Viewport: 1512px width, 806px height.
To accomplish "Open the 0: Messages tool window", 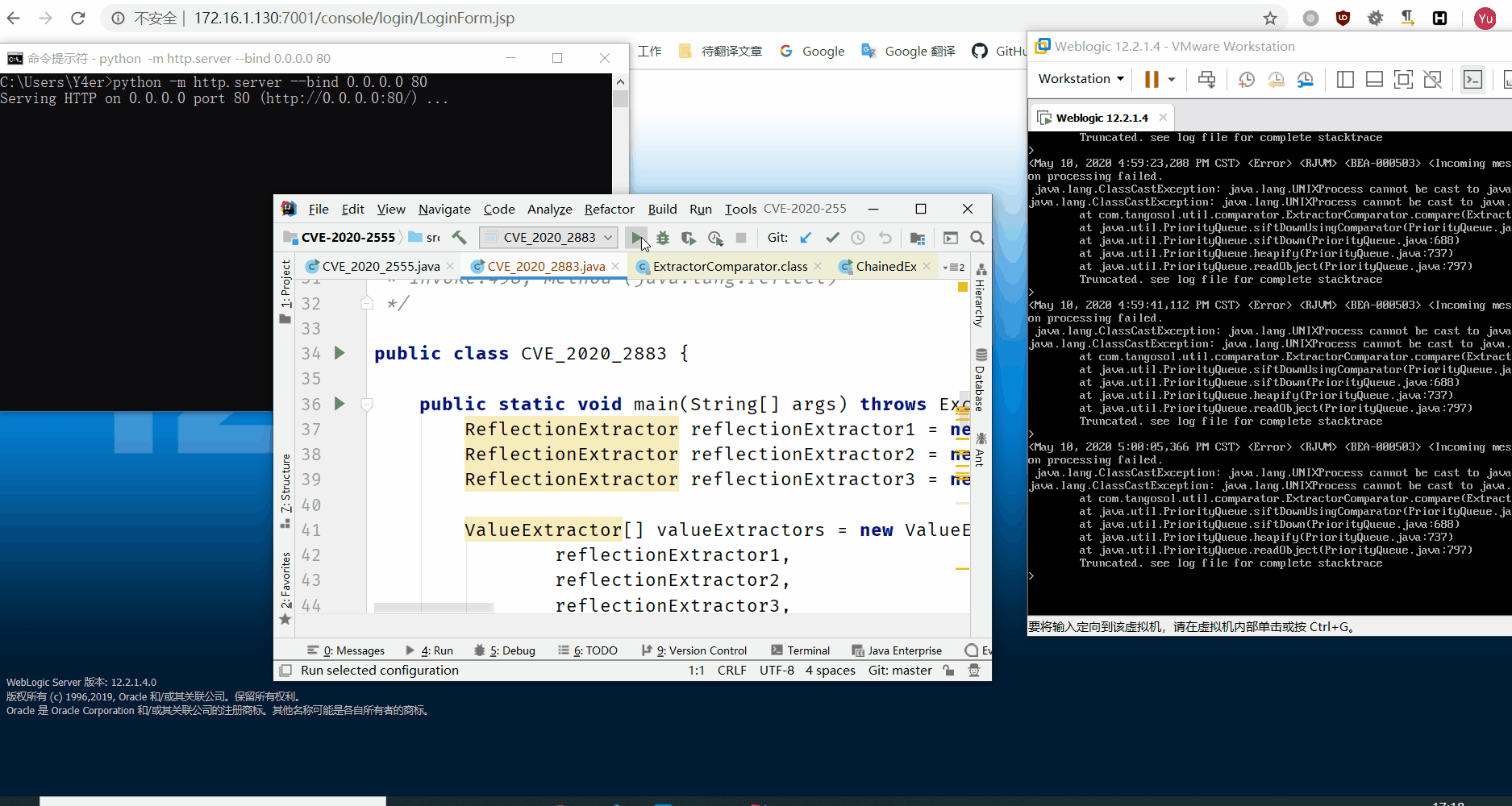I will click(346, 650).
